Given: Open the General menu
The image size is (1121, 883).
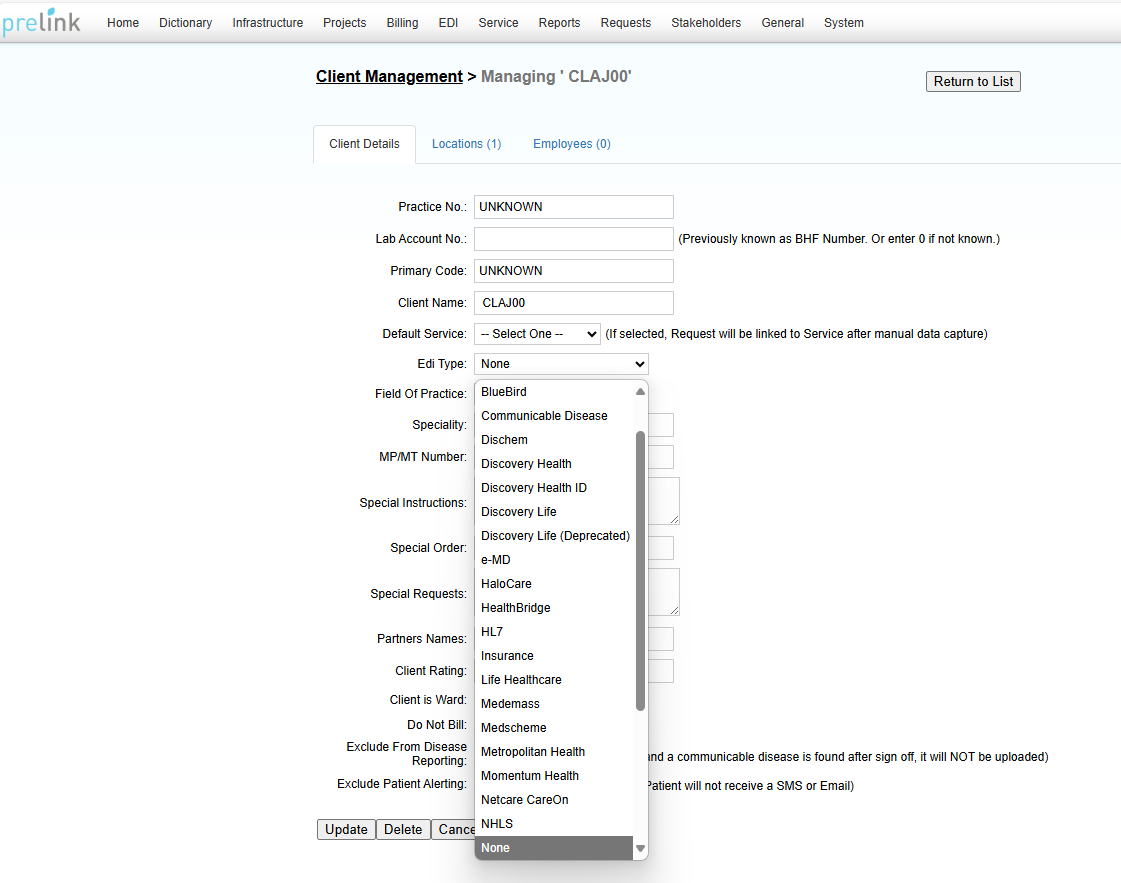Looking at the screenshot, I should point(782,23).
